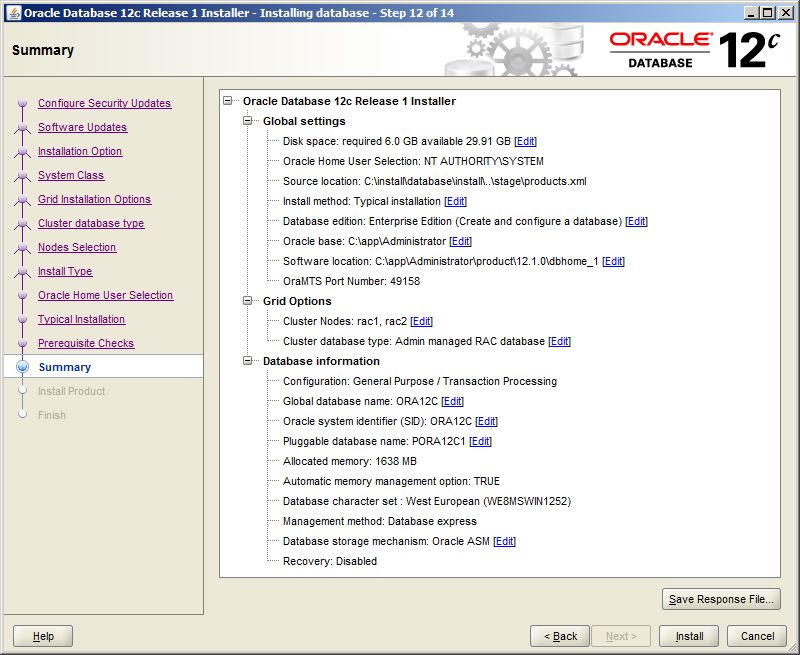Collapse the Database information tree section
The width and height of the screenshot is (800, 655).
[248, 361]
